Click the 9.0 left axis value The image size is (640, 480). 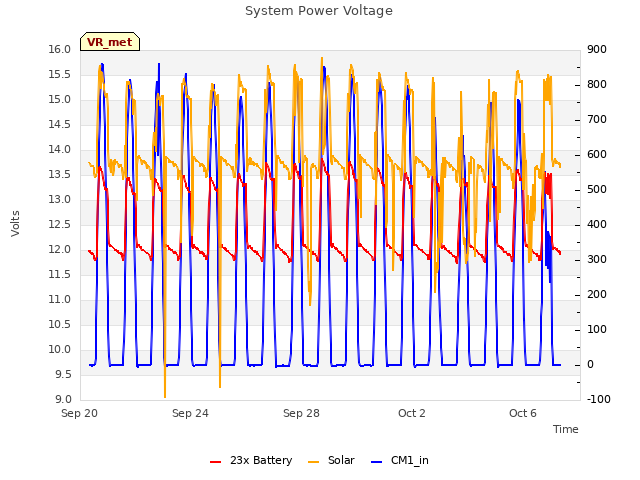(x=63, y=400)
